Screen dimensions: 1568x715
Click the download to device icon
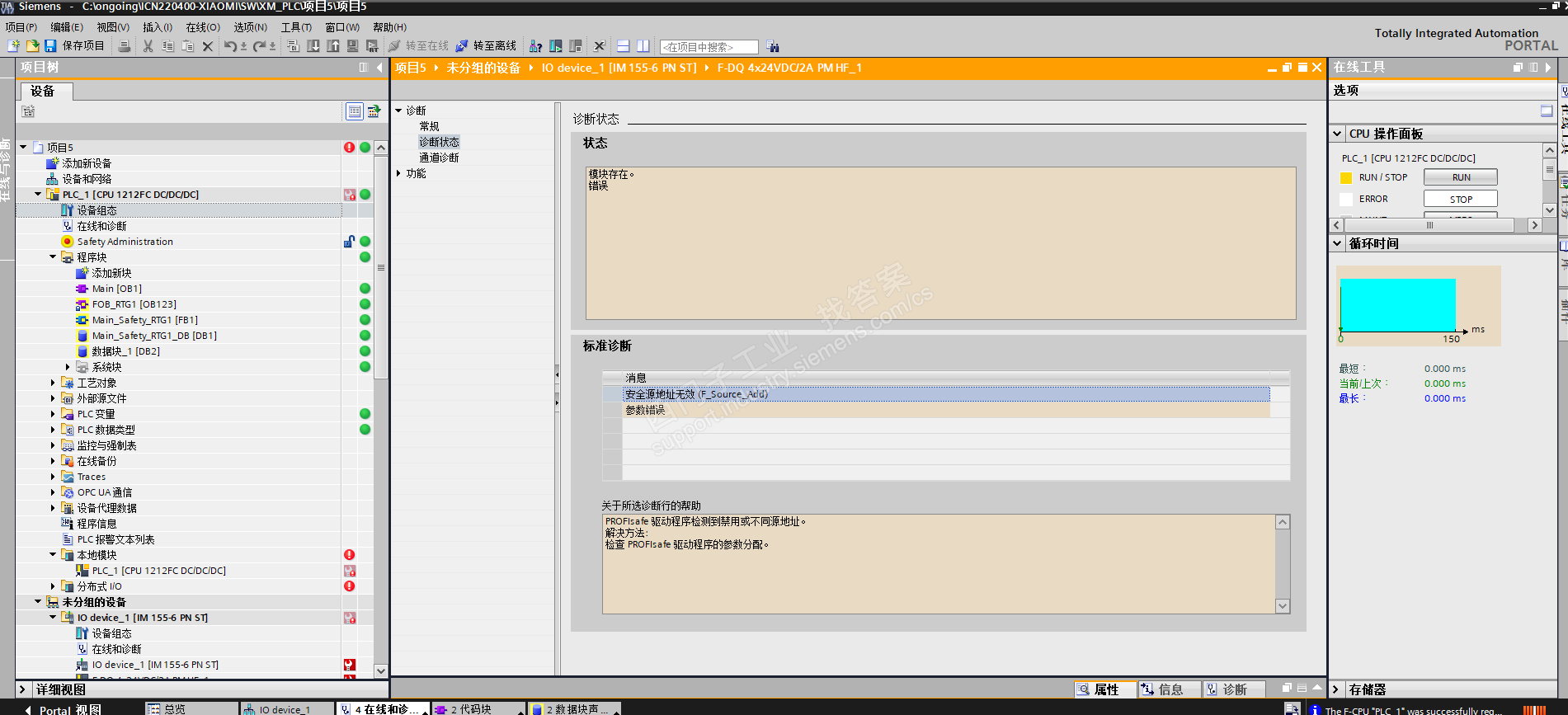click(x=313, y=46)
